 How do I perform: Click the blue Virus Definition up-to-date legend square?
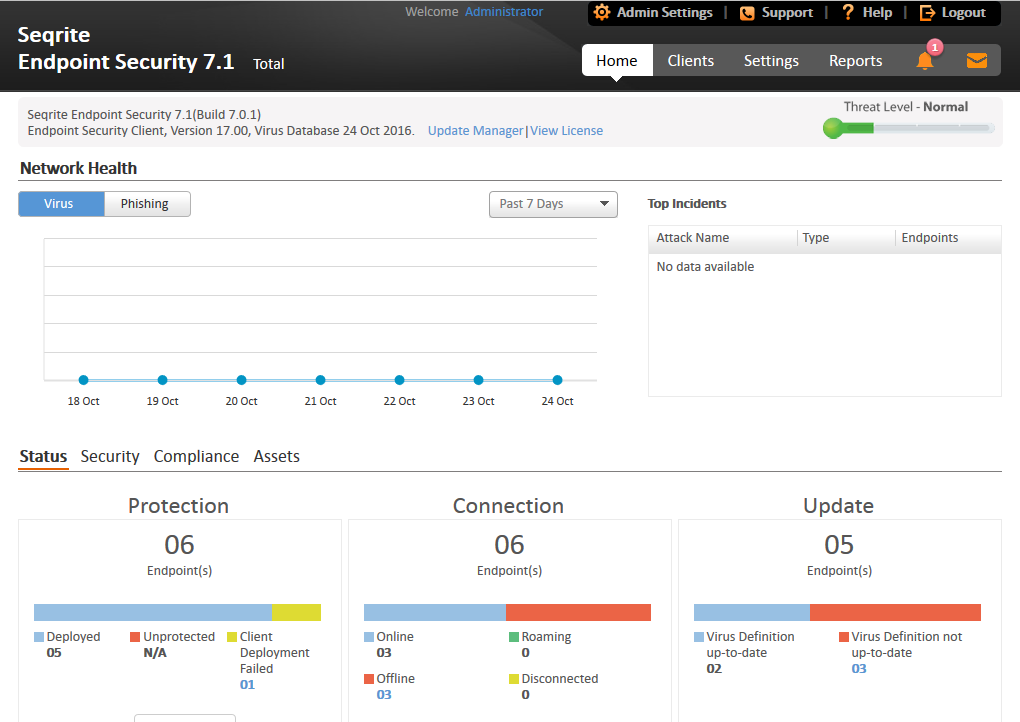coord(699,637)
